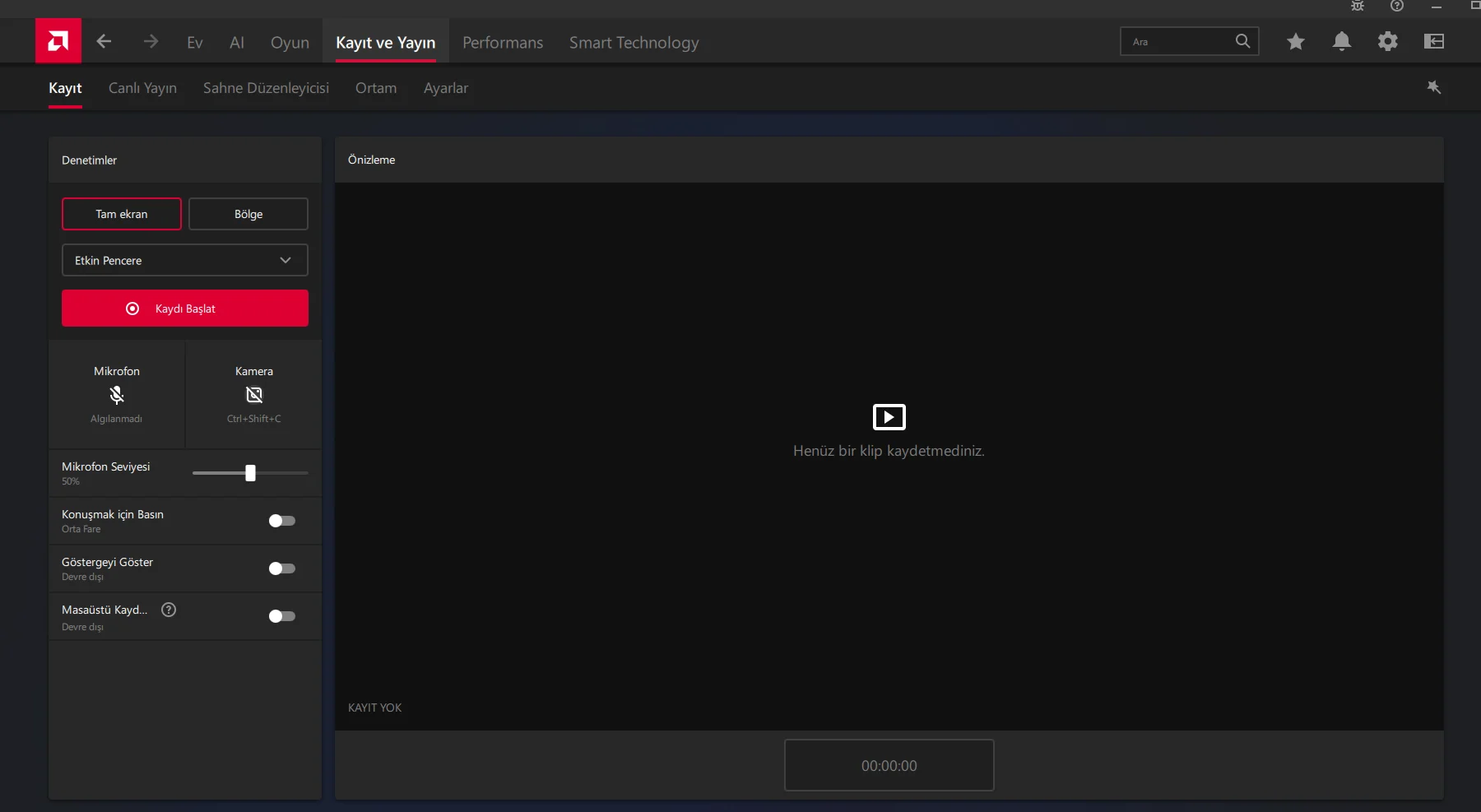1481x812 pixels.
Task: Click the disabled camera icon
Action: point(254,395)
